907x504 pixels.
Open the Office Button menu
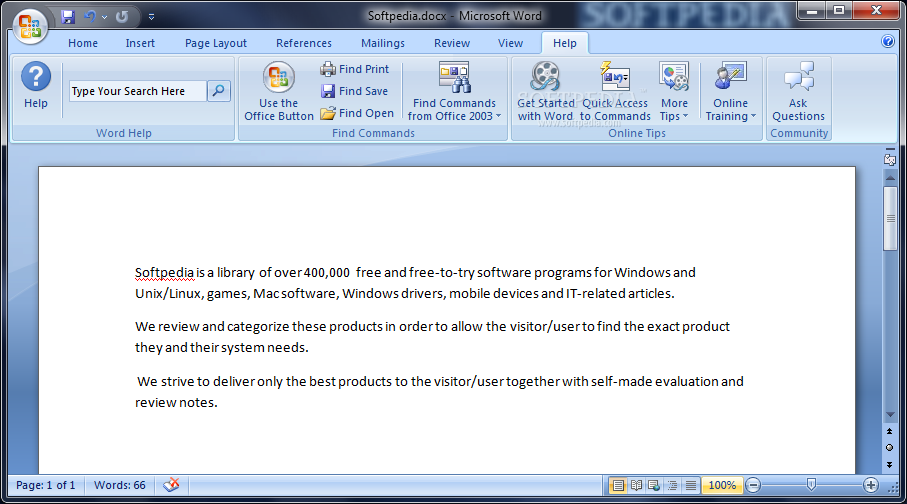(x=30, y=27)
